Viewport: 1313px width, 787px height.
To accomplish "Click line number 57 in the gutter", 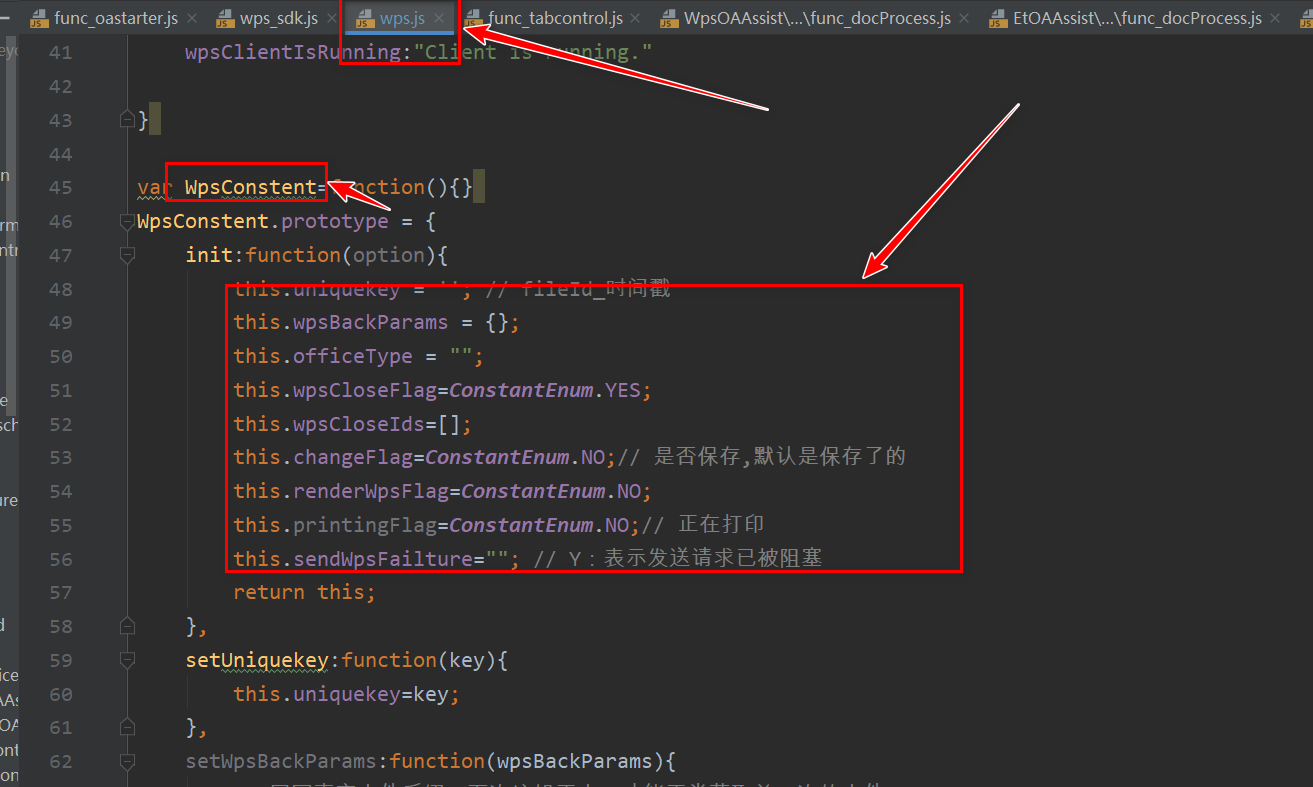I will click(x=60, y=592).
